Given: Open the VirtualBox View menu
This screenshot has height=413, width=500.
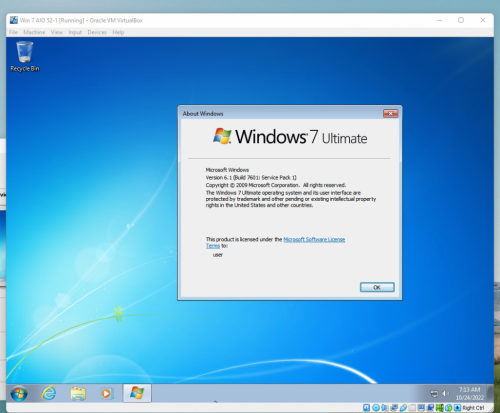Looking at the screenshot, I should [57, 32].
